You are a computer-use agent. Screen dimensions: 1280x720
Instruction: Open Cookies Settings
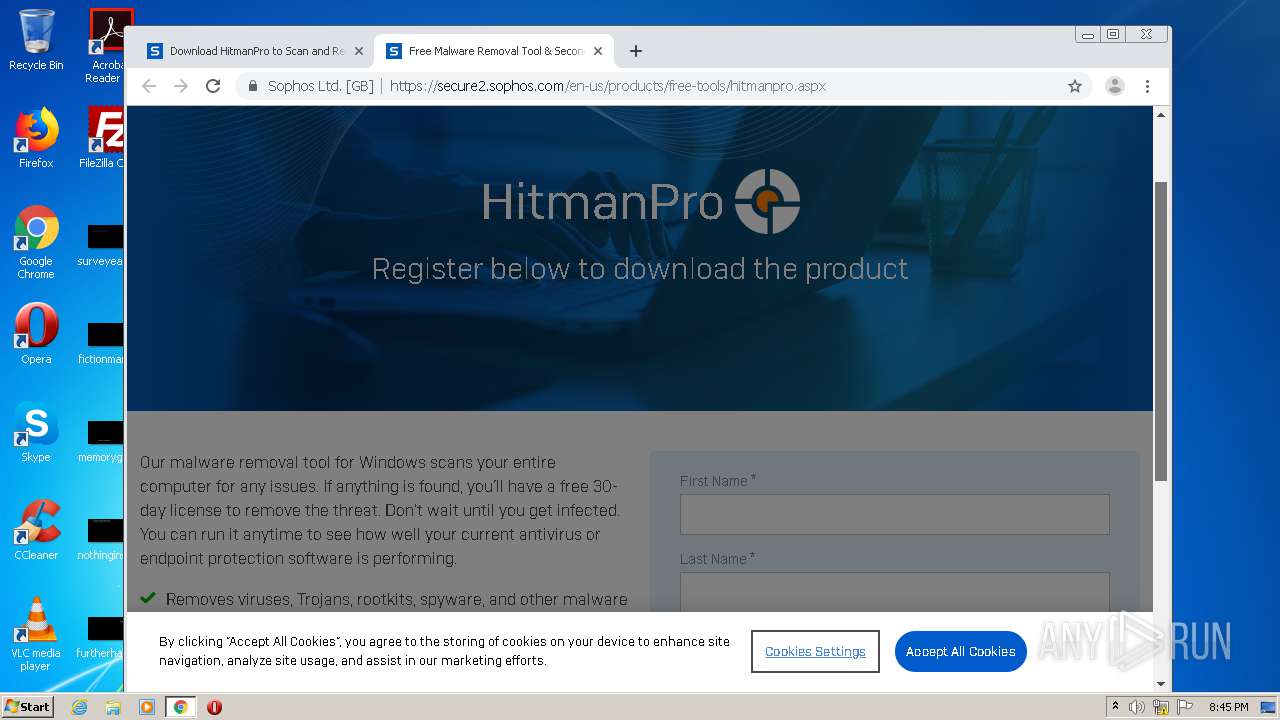[815, 651]
